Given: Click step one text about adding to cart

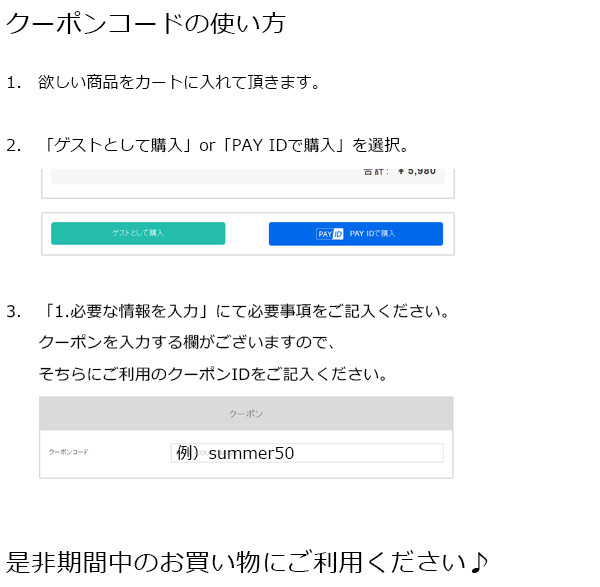Looking at the screenshot, I should point(179,82).
